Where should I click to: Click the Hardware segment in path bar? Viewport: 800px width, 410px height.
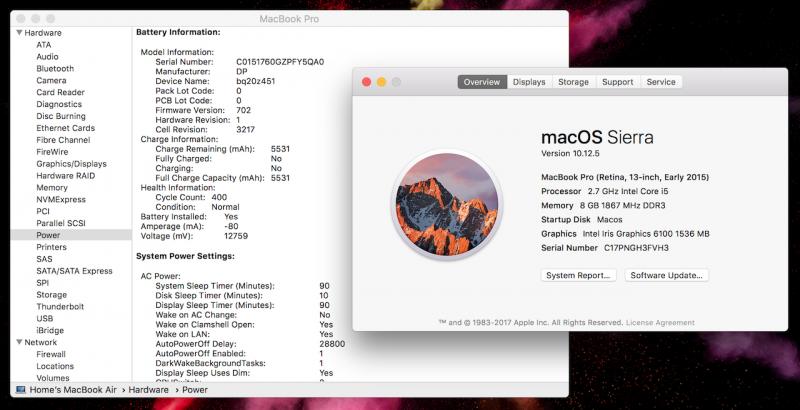coord(148,389)
